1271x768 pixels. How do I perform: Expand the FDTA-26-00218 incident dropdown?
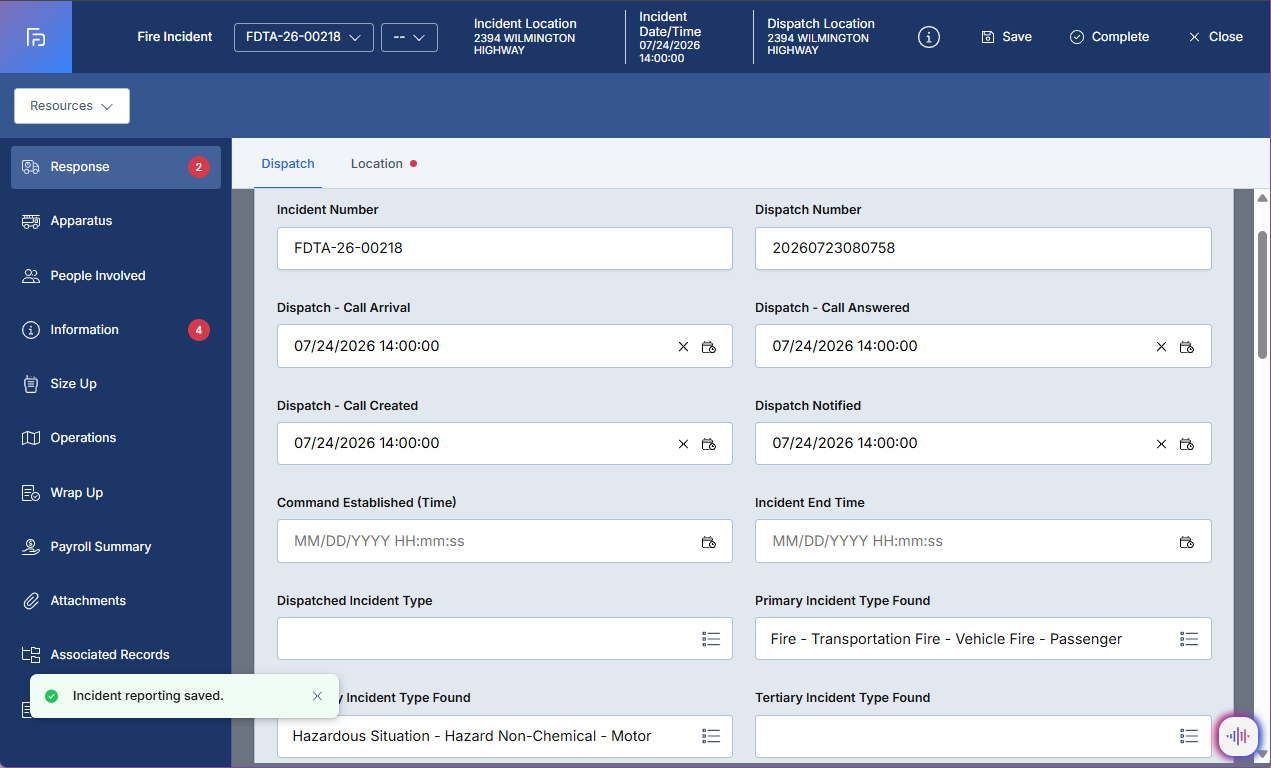tap(304, 37)
